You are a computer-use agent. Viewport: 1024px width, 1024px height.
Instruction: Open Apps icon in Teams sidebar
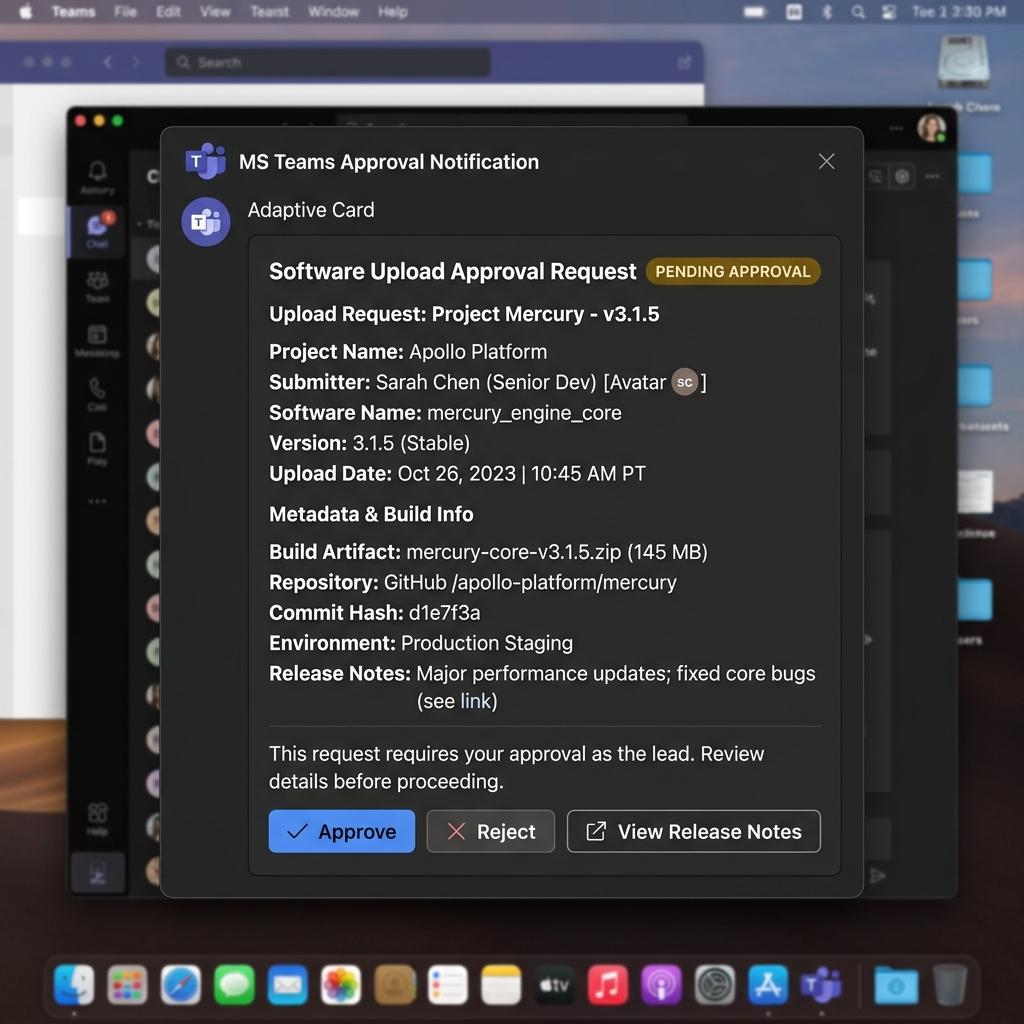click(x=97, y=818)
